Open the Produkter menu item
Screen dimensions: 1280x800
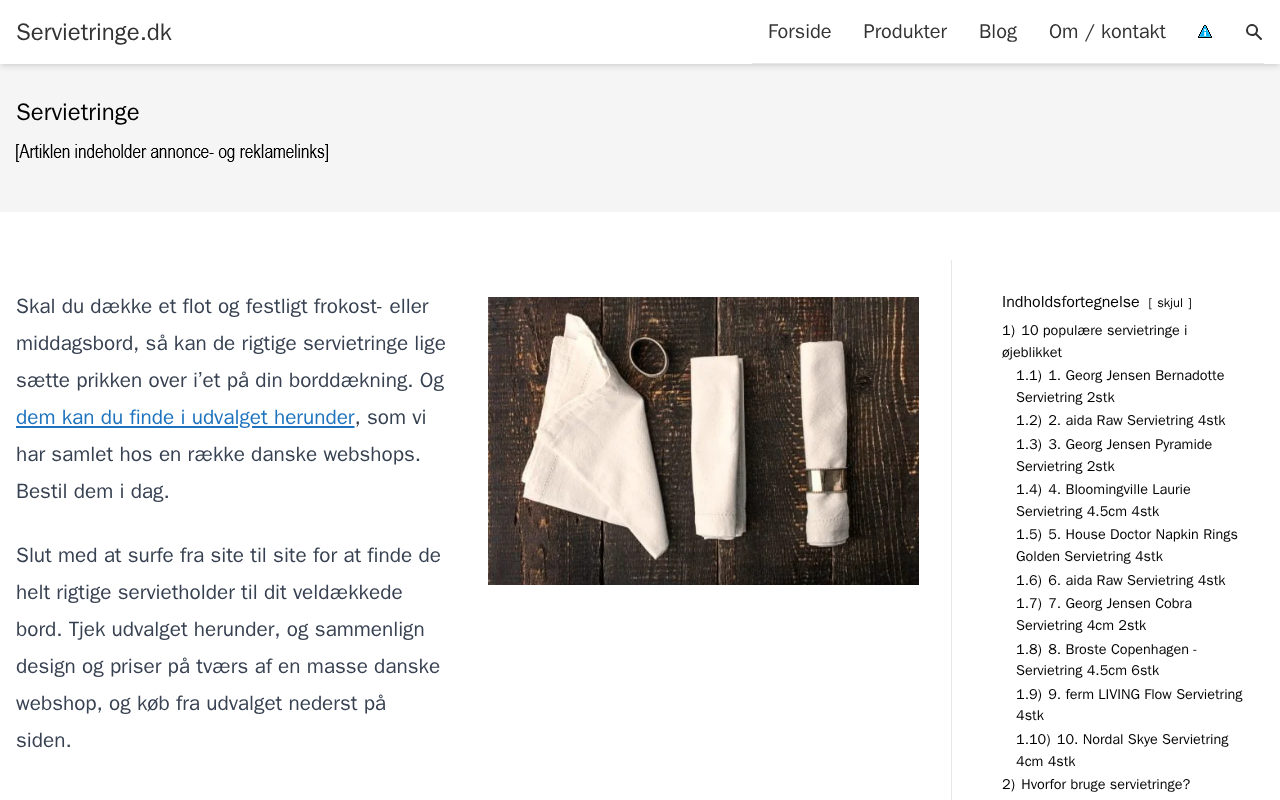[x=905, y=32]
